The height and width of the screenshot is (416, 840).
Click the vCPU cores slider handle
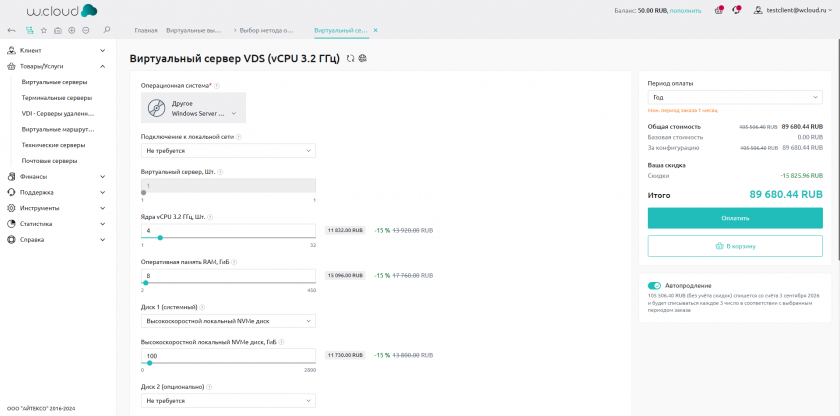(160, 238)
